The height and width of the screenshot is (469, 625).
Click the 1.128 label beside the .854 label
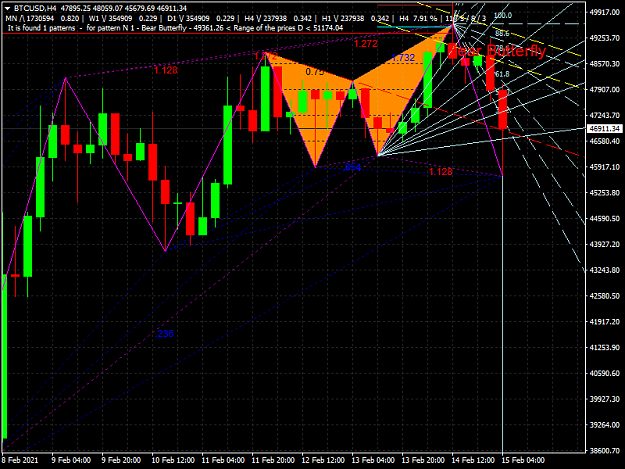point(440,172)
